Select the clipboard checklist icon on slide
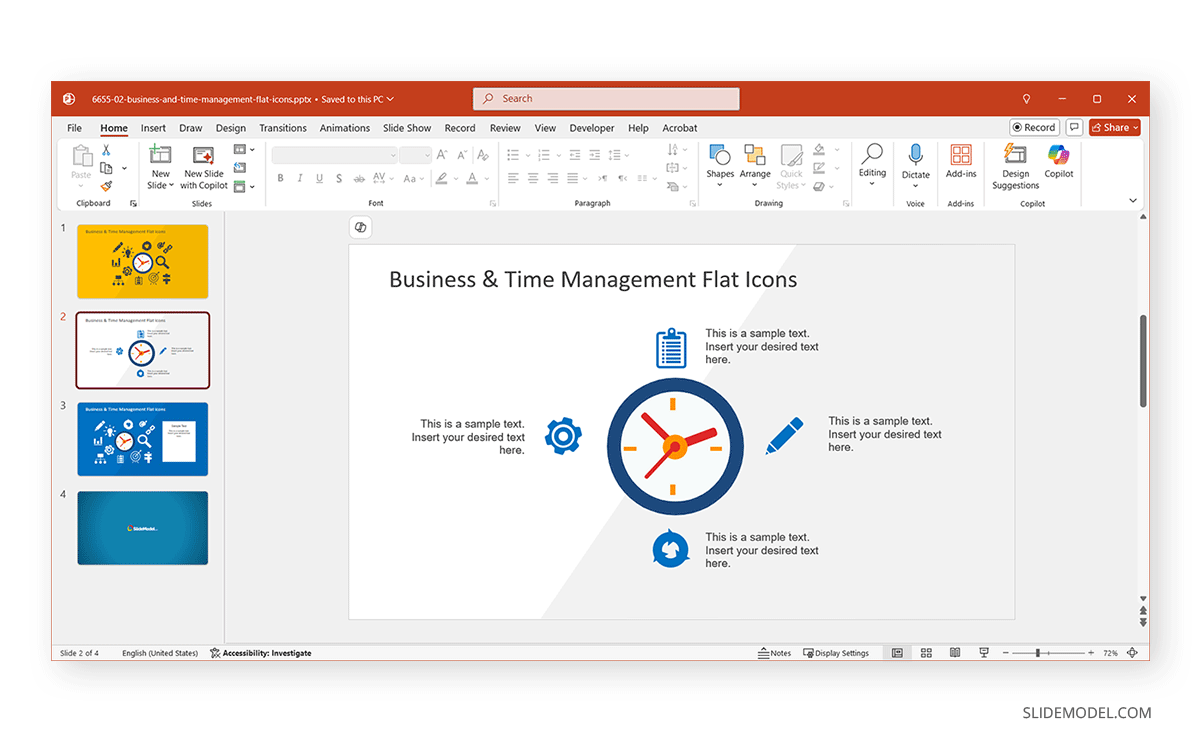This screenshot has height=743, width=1200. pos(671,348)
